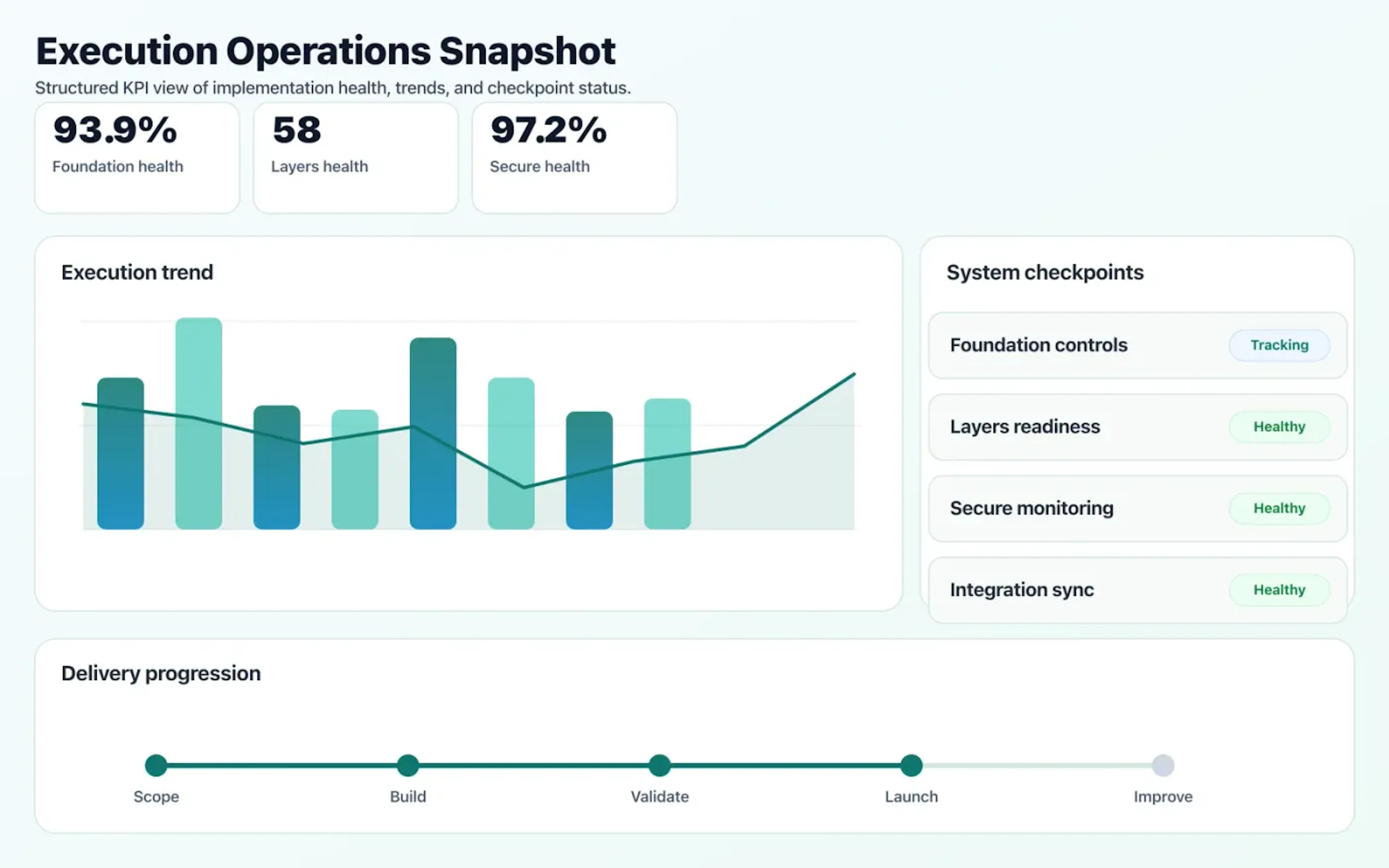Open the 97.2% Secure health card
Image resolution: width=1389 pixels, height=868 pixels.
click(573, 156)
